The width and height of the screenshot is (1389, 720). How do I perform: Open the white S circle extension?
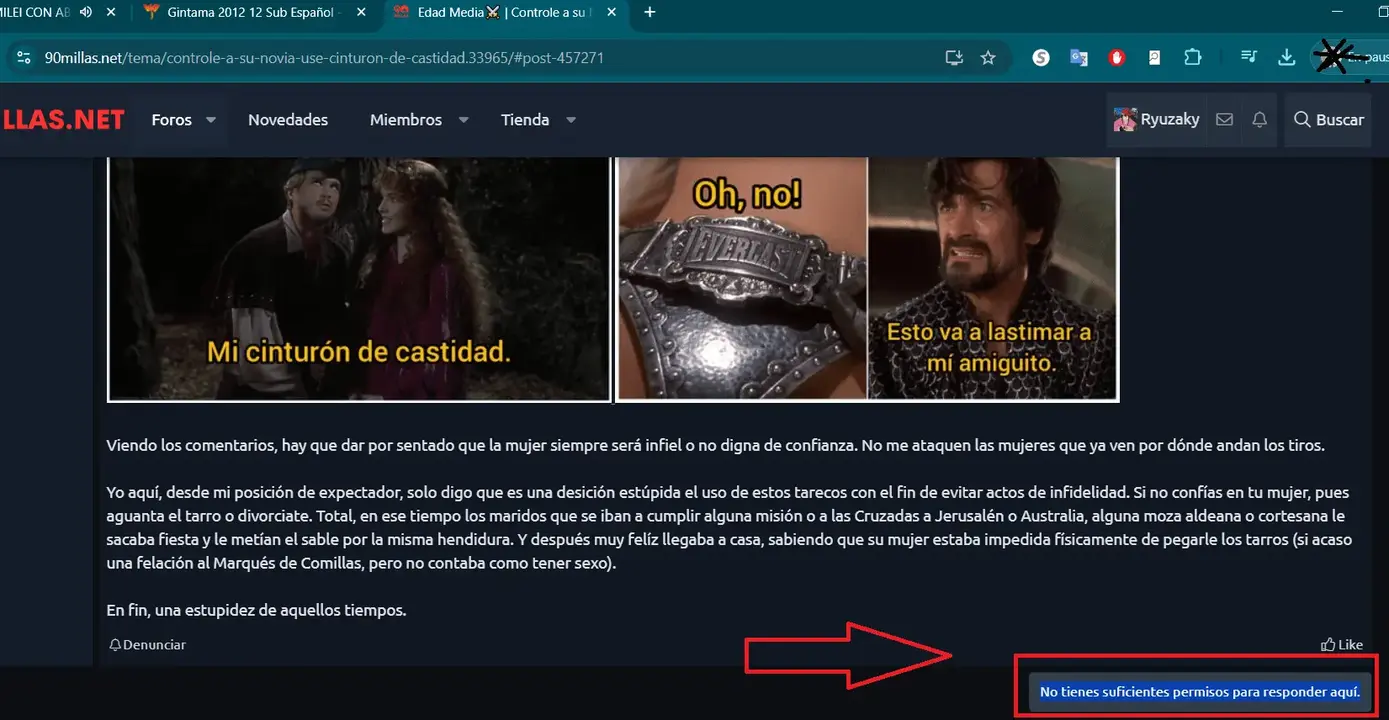click(1041, 58)
